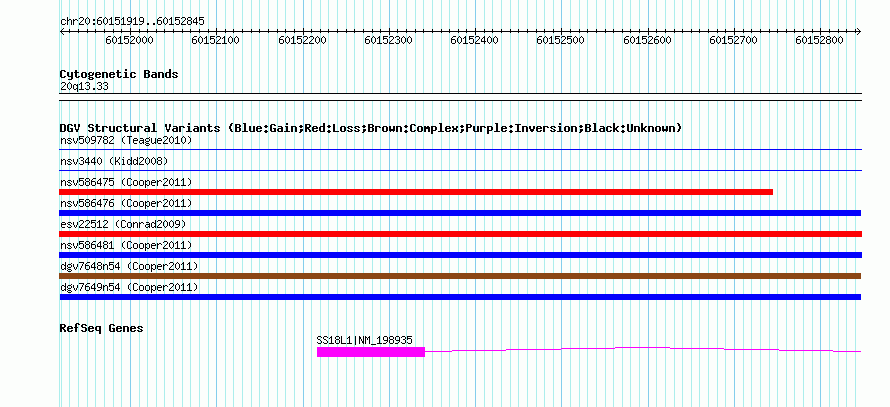Open variant nsv509782 (Teague2010) label
890x407 pixels.
click(x=126, y=140)
